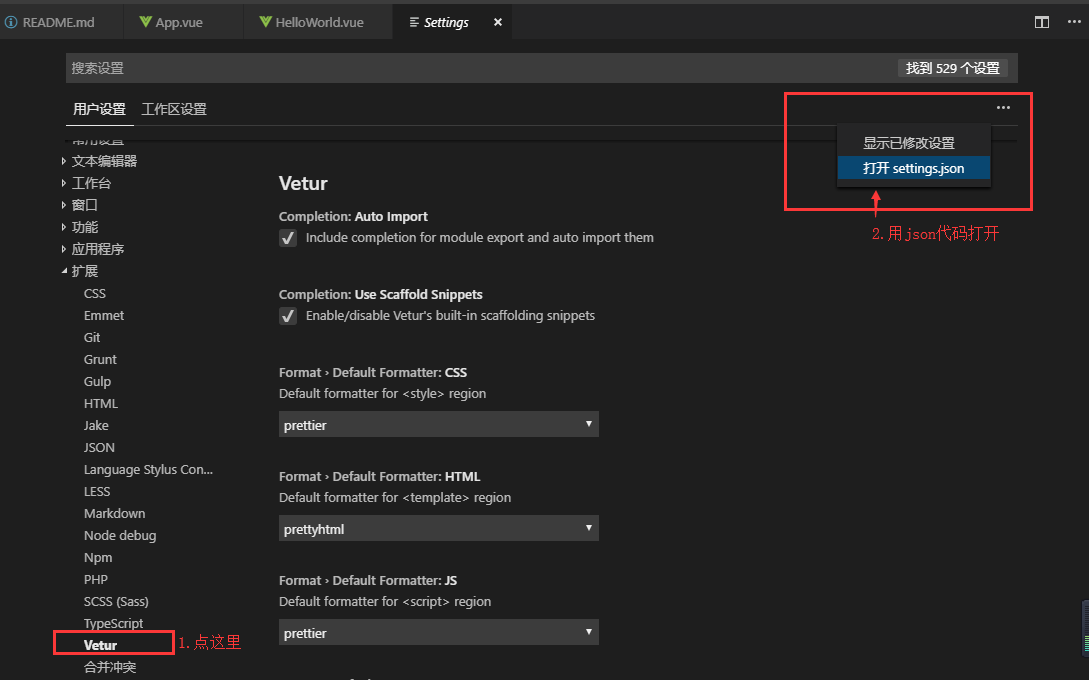The image size is (1089, 680).
Task: Open the prettyhtml HTML formatter dropdown
Action: tap(438, 528)
